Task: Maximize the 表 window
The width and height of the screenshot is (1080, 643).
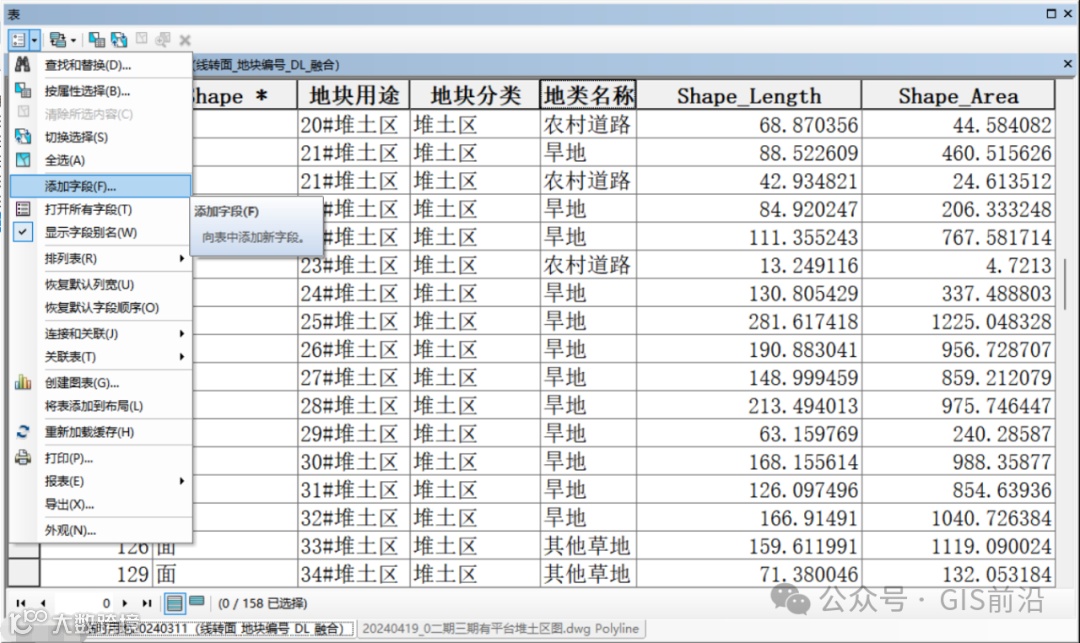Action: click(1051, 14)
